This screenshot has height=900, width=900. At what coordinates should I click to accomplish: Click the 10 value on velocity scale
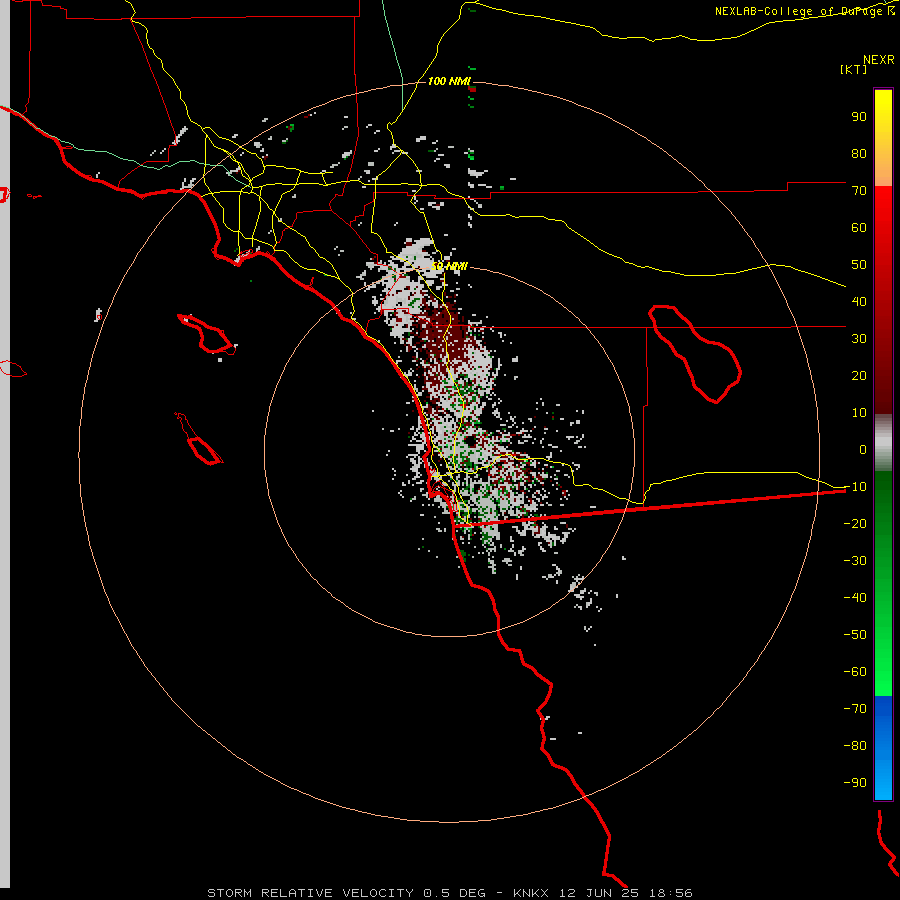[859, 413]
